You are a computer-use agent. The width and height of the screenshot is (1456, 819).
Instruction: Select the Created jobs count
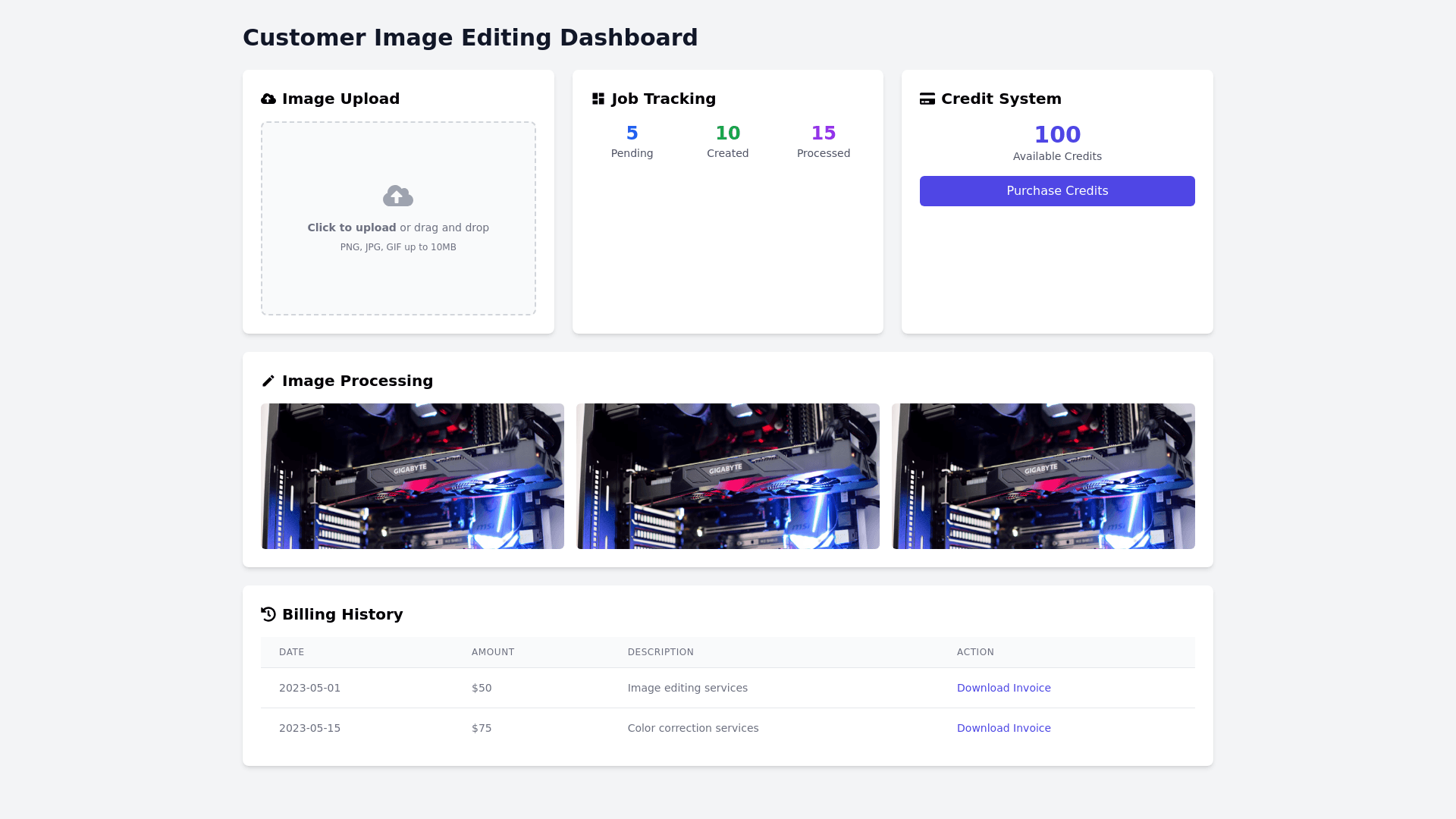tap(728, 133)
